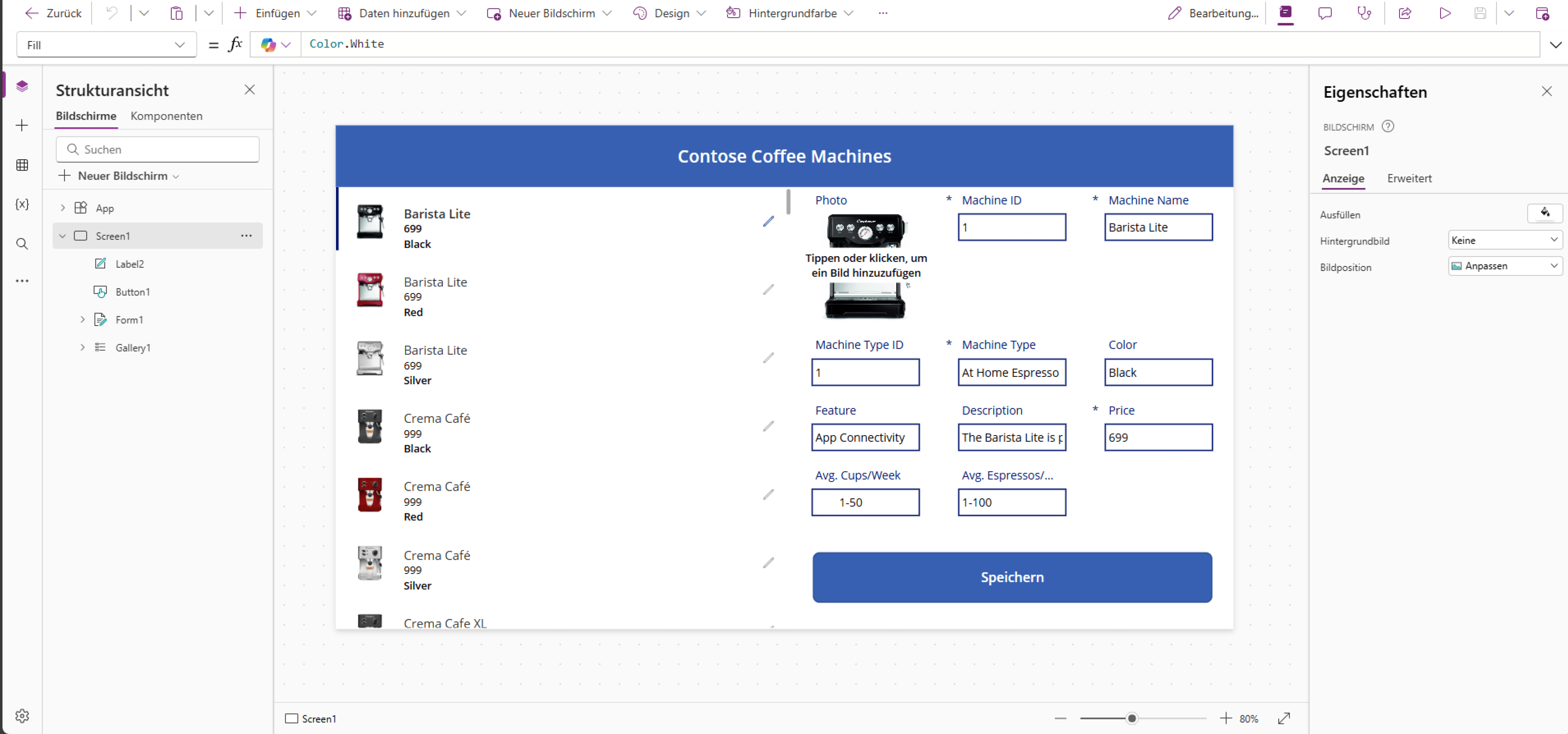This screenshot has height=734, width=1568.
Task: Click the Play preview app icon
Action: 1445,13
